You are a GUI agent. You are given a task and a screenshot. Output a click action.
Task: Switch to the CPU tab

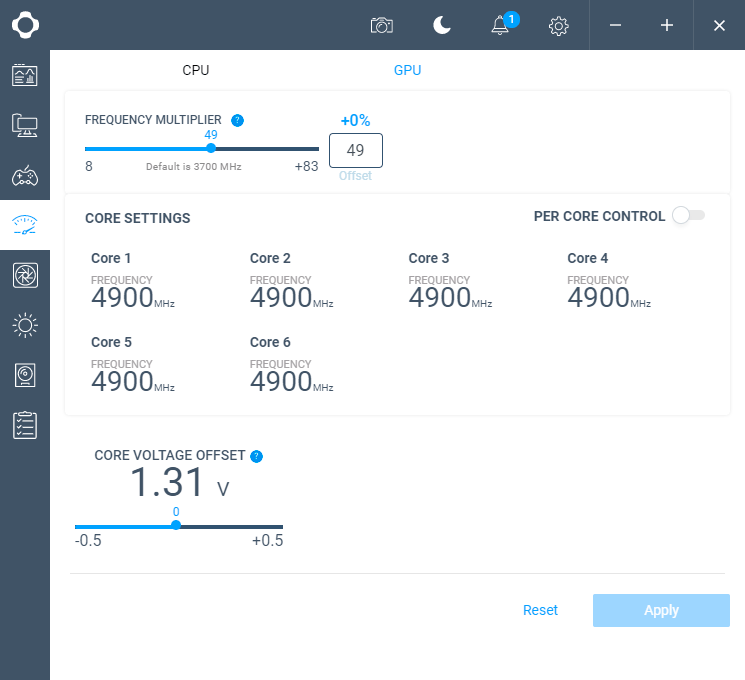point(196,70)
